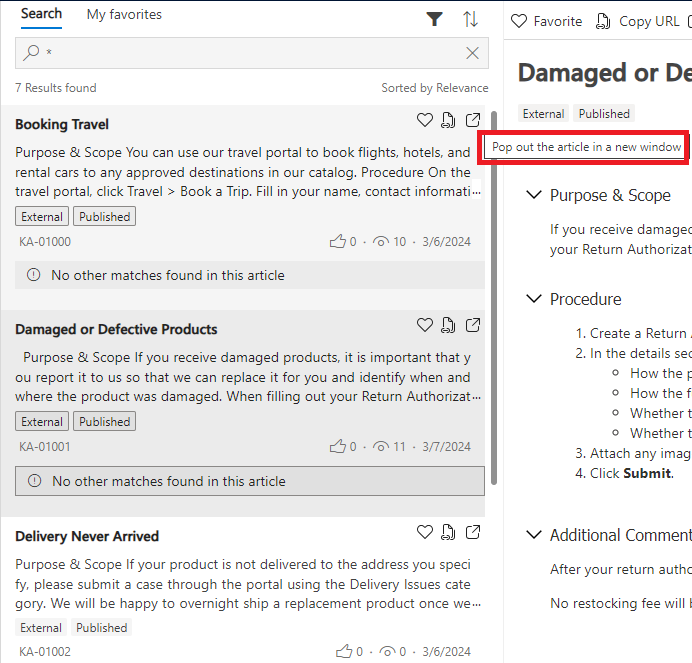
Task: Collapse the Additional Comments section
Action: 534,535
